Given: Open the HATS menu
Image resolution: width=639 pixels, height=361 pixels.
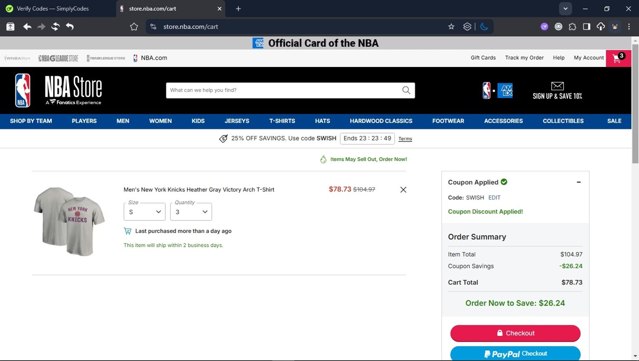Looking at the screenshot, I should pos(322,121).
